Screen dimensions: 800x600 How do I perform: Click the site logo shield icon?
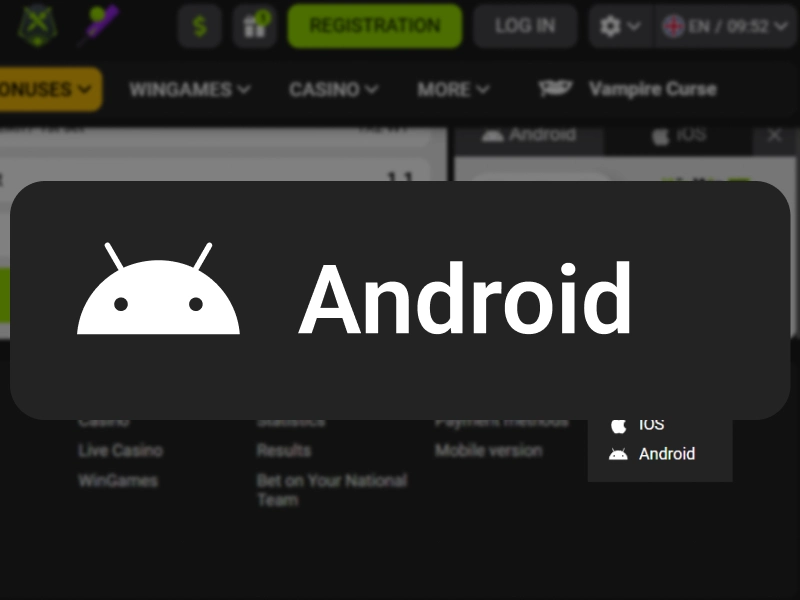coord(35,26)
